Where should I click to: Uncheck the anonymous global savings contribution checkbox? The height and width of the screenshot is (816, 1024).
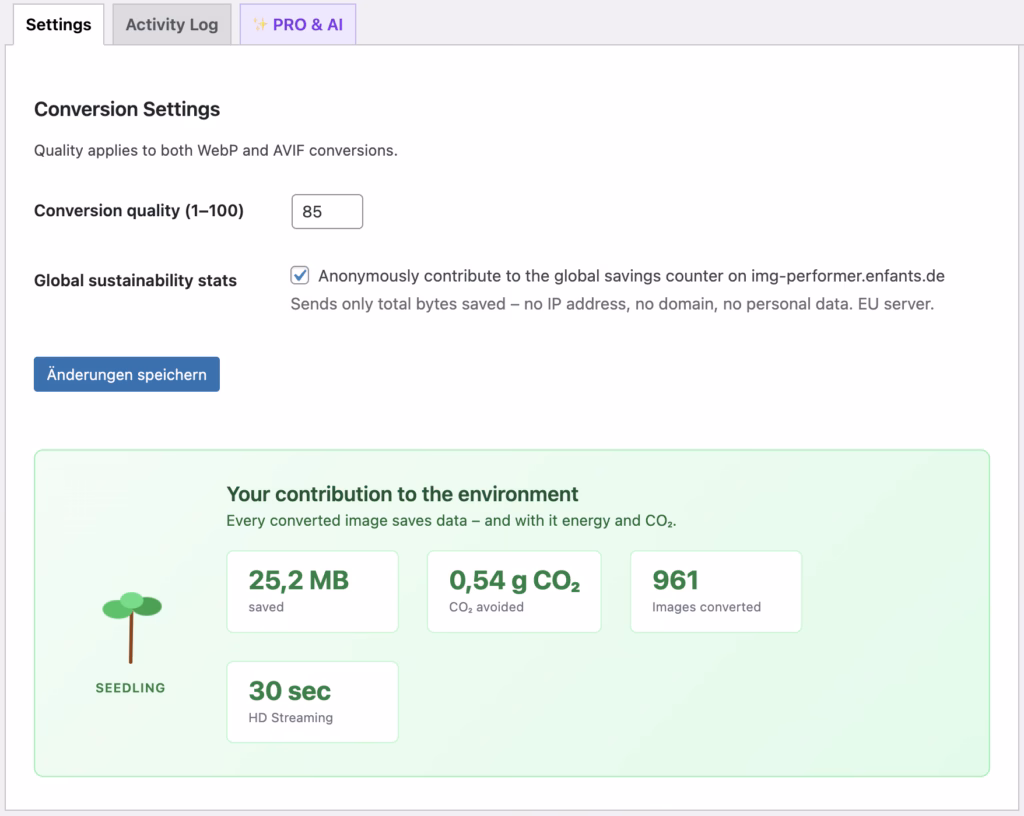click(x=300, y=275)
